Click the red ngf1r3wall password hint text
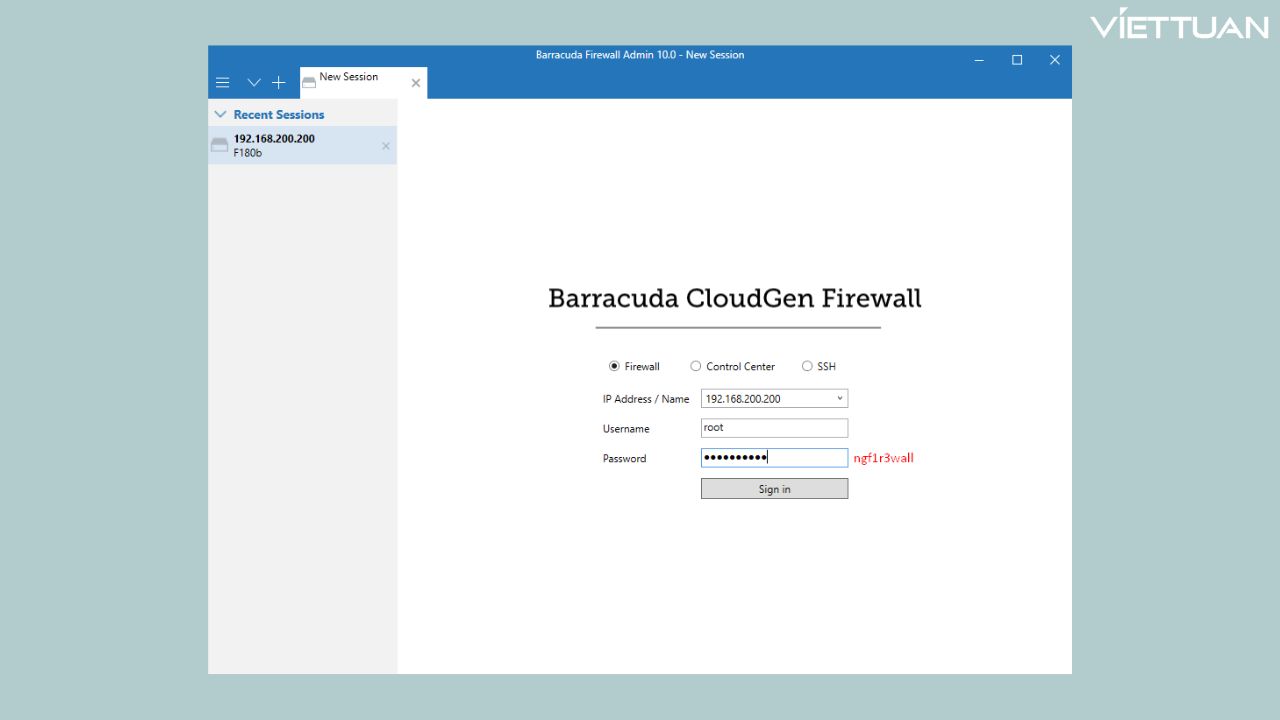The height and width of the screenshot is (720, 1280). point(884,457)
